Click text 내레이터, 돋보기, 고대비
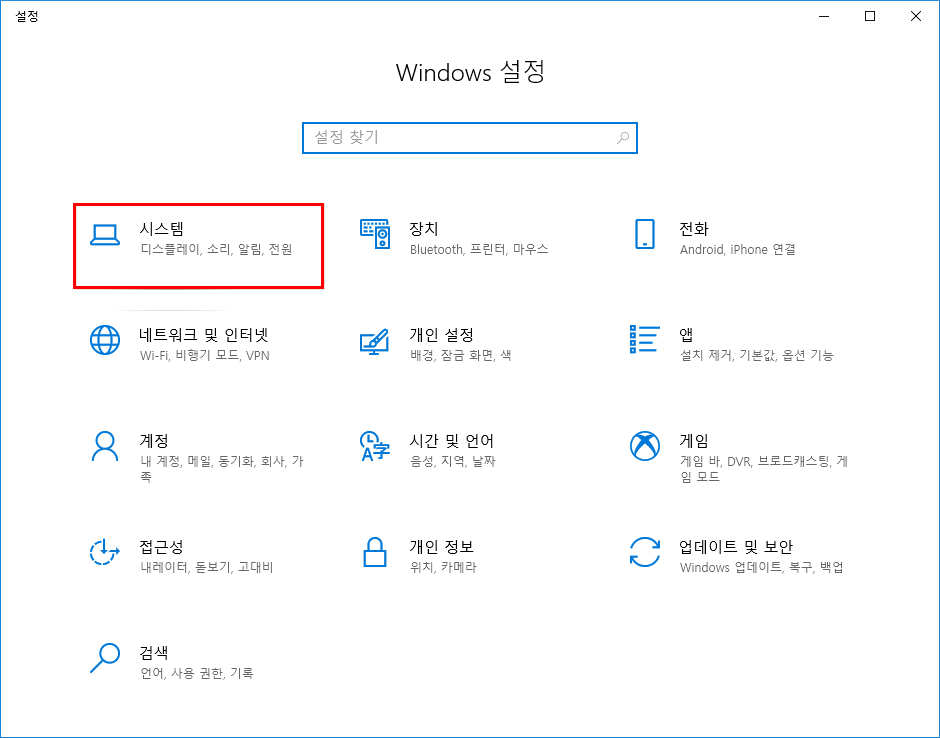 click(207, 567)
